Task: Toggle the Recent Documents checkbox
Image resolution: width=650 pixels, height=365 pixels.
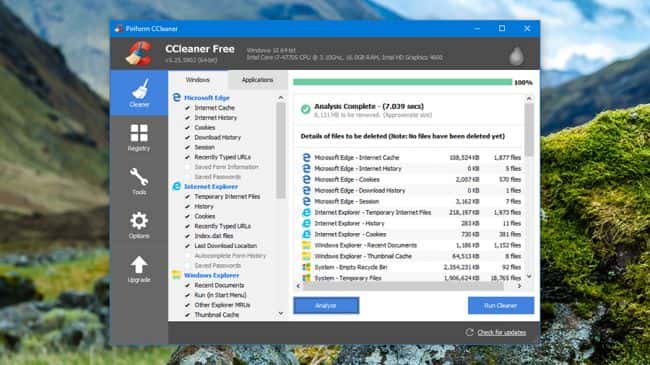Action: tap(187, 285)
